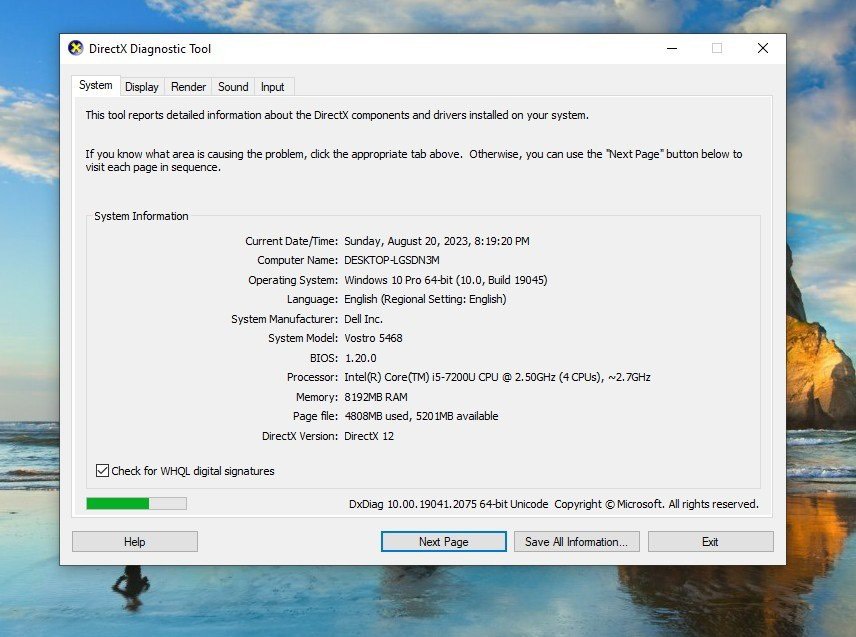Open the Render tab

click(x=188, y=87)
